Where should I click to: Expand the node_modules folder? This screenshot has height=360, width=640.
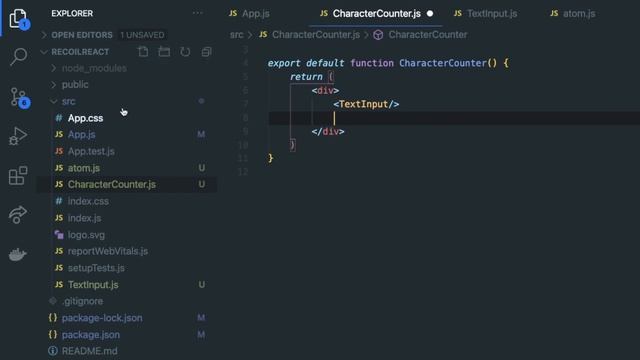pyautogui.click(x=53, y=68)
